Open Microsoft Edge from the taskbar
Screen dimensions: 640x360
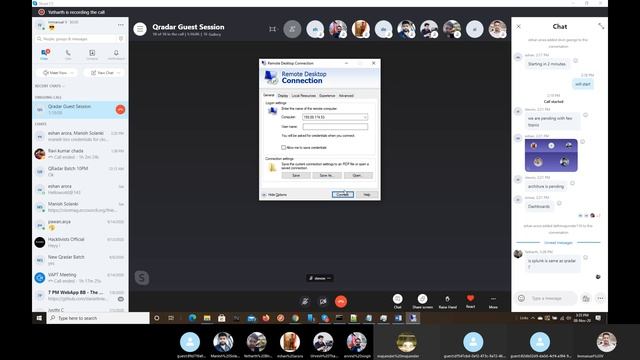point(192,318)
